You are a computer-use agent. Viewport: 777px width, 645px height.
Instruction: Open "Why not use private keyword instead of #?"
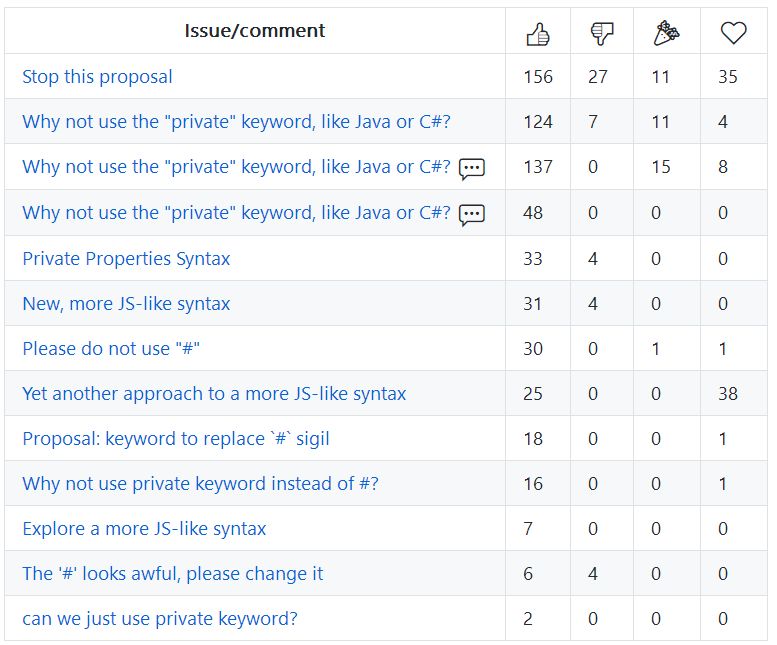[x=200, y=483]
